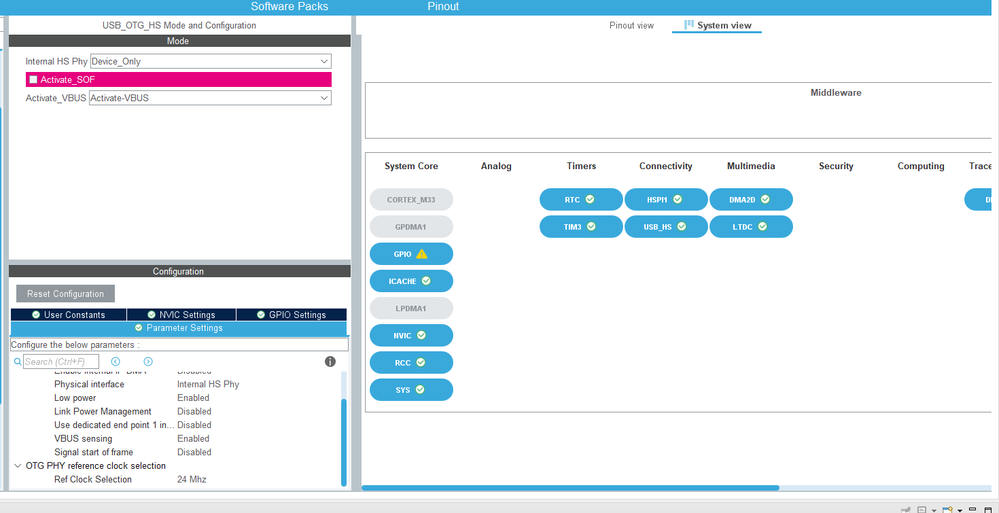The width and height of the screenshot is (999, 513).
Task: Select Use dedicated end point 1 row
Action: (178, 425)
